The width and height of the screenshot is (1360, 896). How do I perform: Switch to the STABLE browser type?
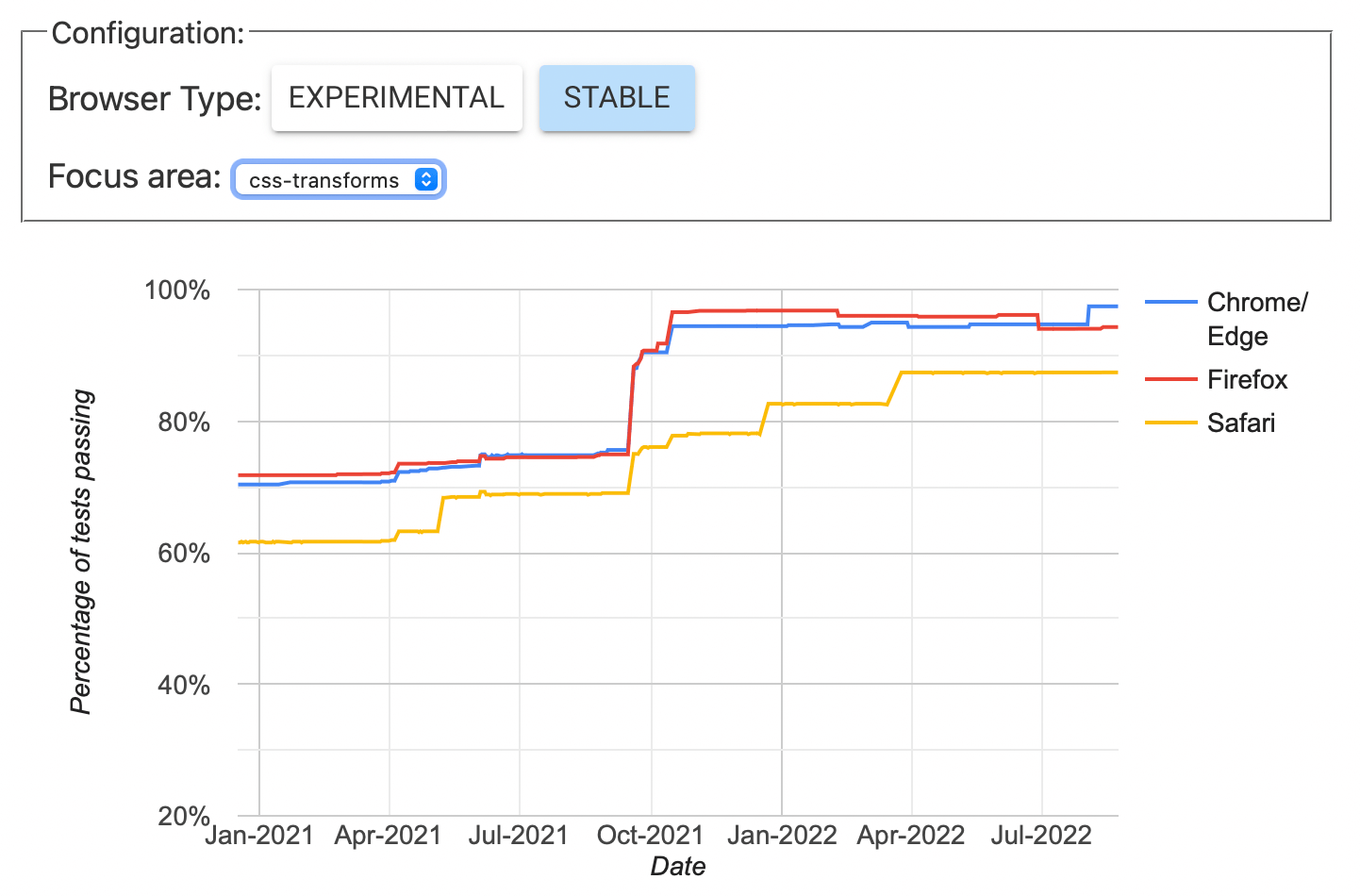617,98
